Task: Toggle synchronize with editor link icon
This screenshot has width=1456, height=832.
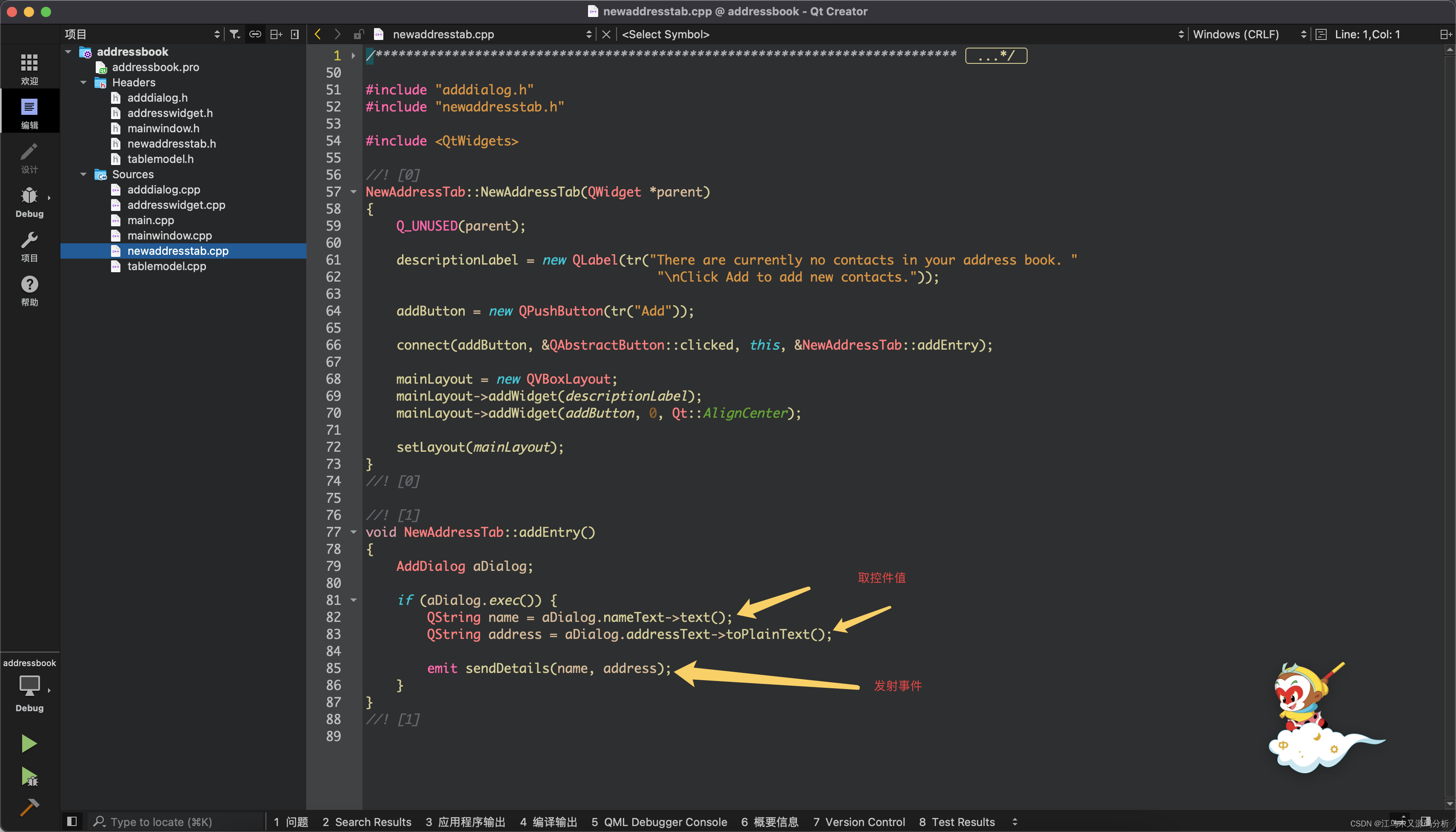Action: pyautogui.click(x=255, y=34)
